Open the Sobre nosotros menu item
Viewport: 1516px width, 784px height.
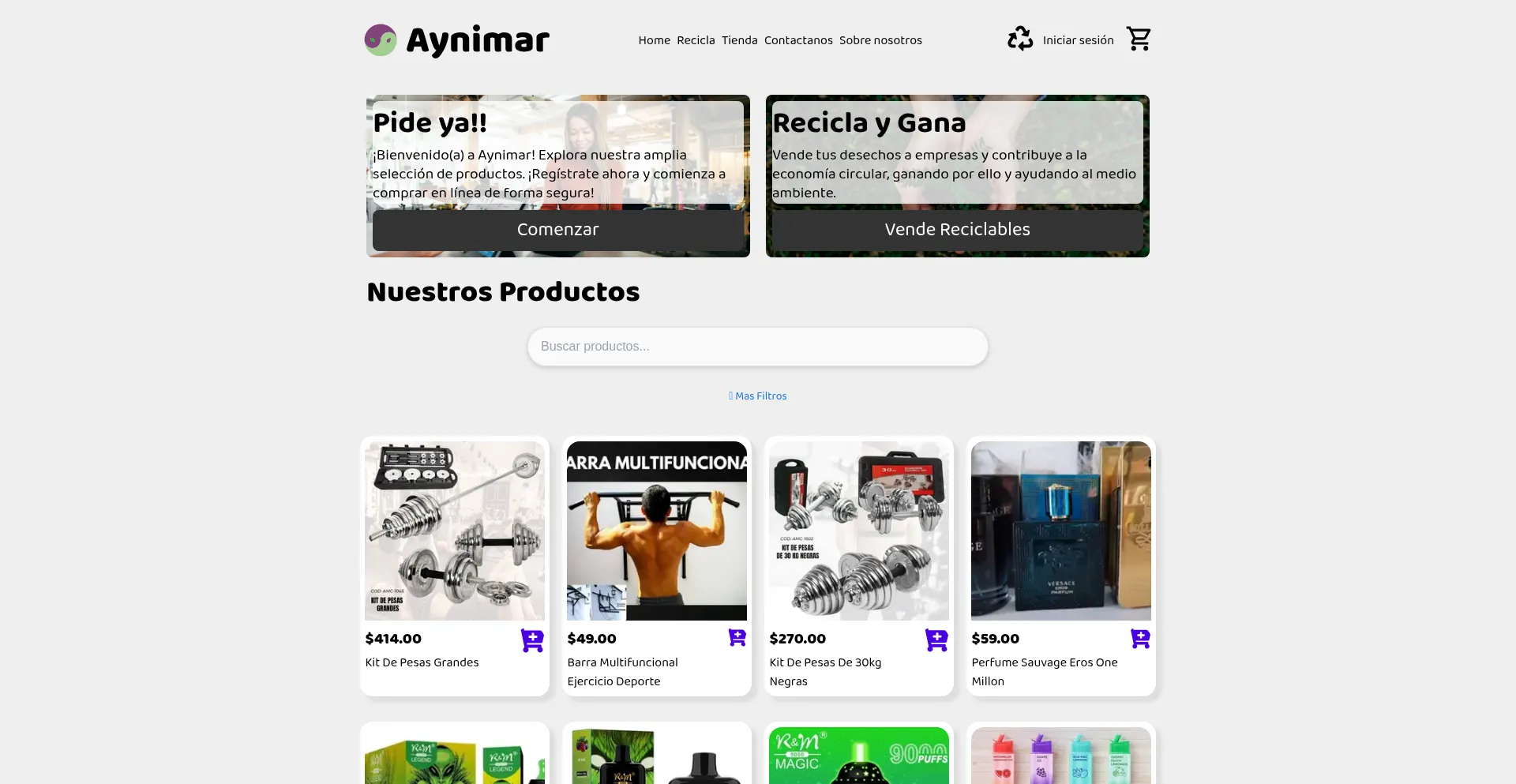click(x=880, y=40)
